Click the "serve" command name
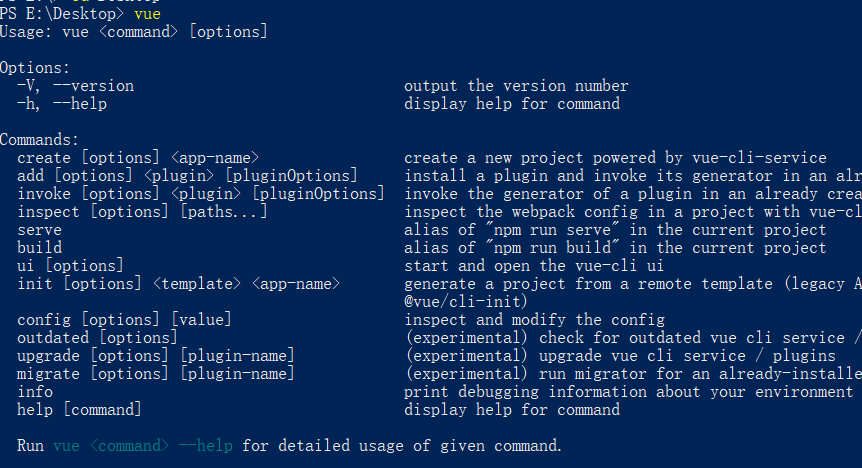The image size is (862, 468). click(x=39, y=230)
